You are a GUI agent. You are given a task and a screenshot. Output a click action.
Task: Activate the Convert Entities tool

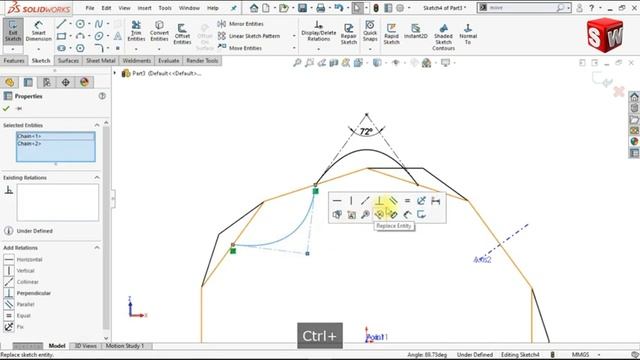[x=159, y=31]
